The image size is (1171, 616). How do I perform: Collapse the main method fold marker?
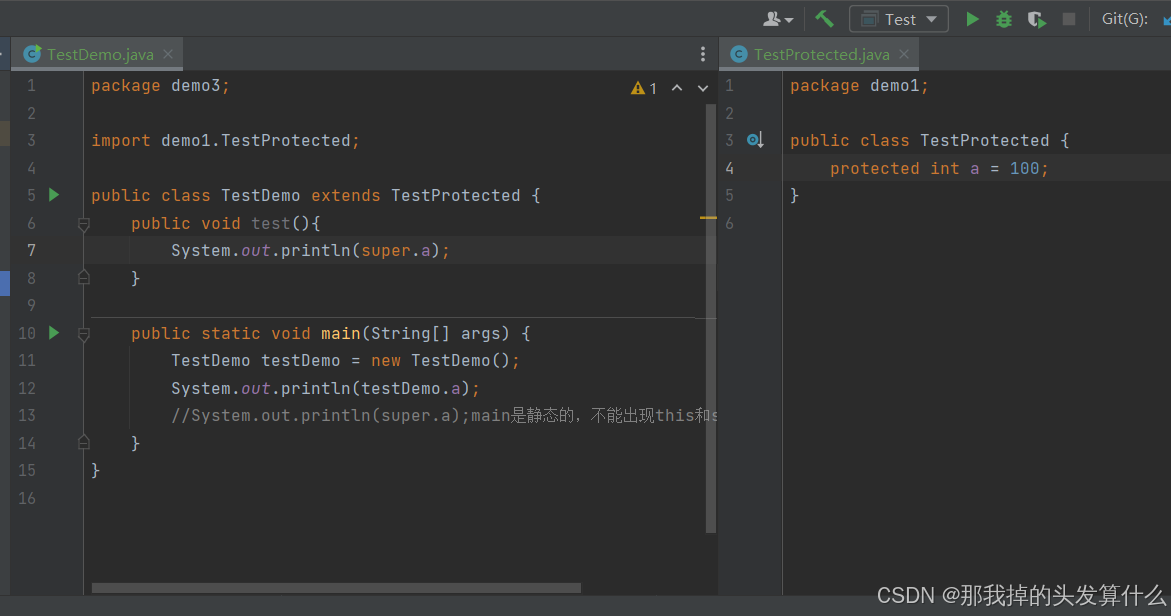(x=84, y=334)
